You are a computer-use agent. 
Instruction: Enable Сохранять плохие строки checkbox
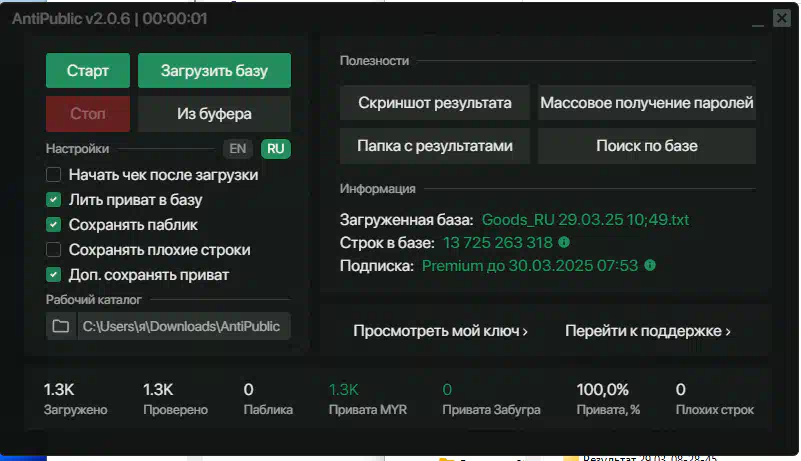[54, 250]
